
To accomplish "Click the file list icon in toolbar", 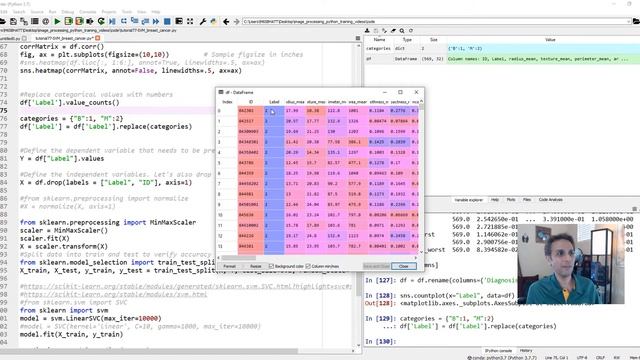I will pyautogui.click(x=35, y=21).
